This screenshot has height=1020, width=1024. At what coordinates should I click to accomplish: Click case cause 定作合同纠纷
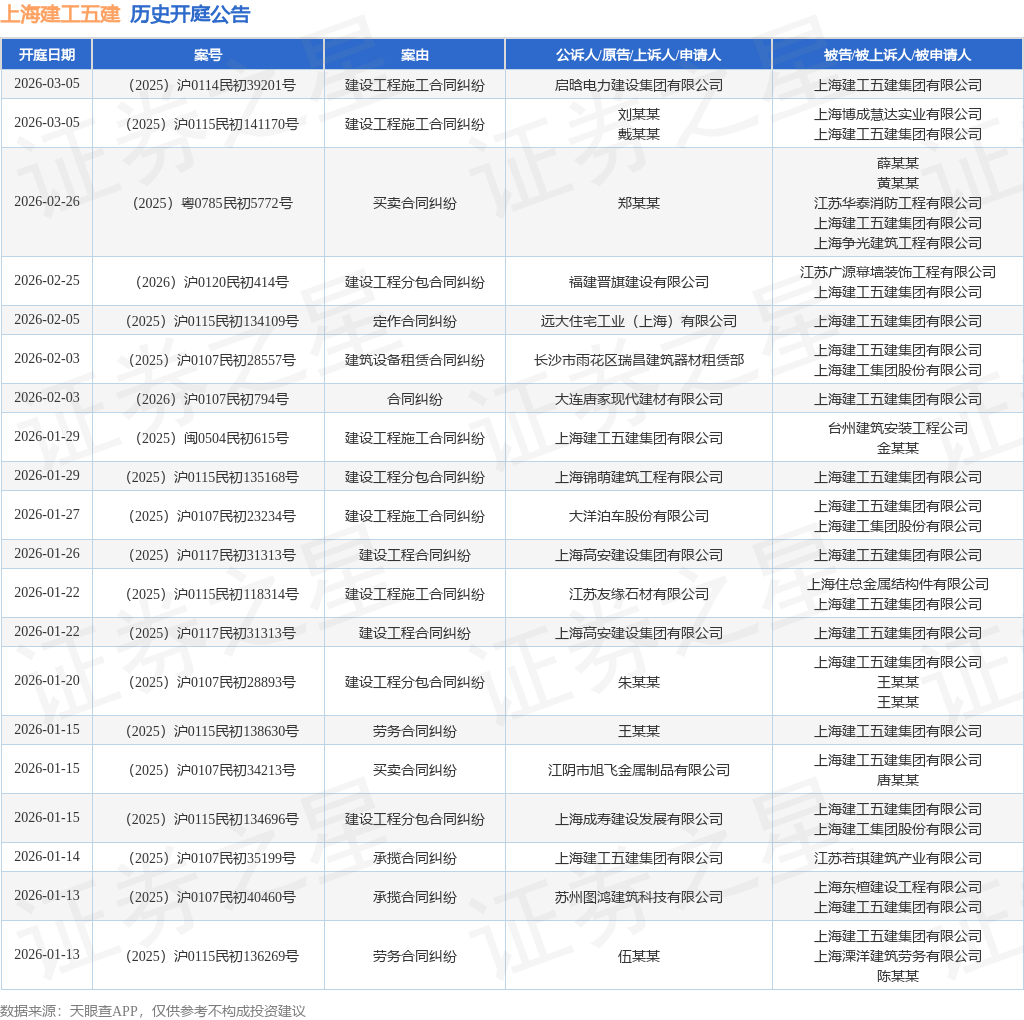pos(415,321)
